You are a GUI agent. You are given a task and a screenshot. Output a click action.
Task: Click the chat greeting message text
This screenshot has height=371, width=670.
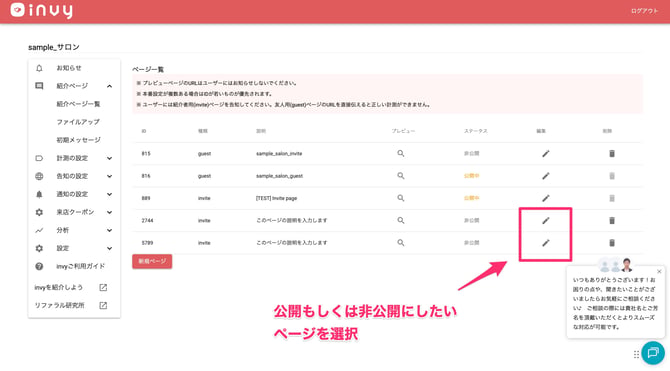point(614,303)
